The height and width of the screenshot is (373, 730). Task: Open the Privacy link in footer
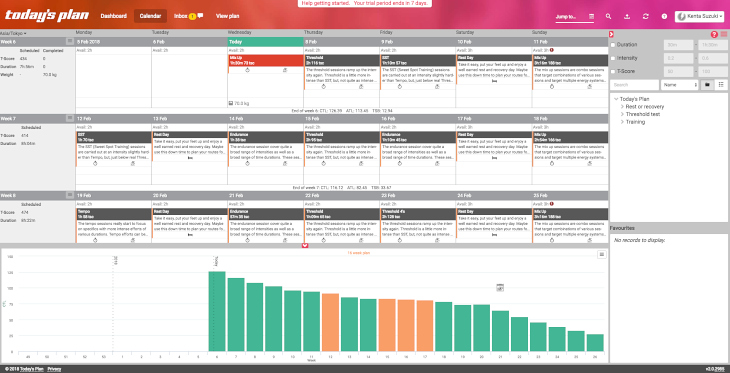pyautogui.click(x=54, y=369)
